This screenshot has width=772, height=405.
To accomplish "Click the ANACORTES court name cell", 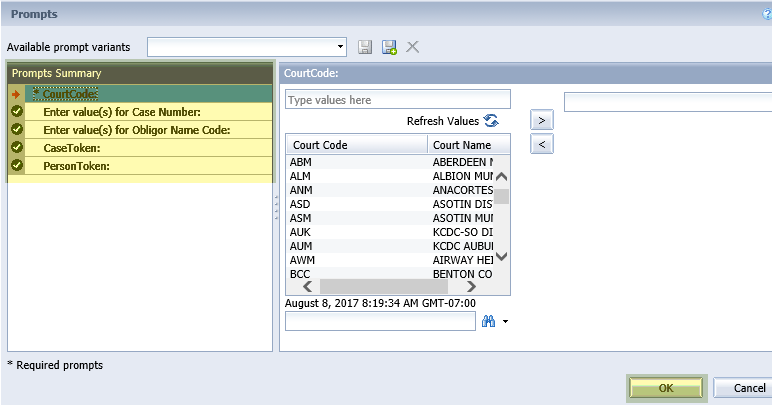I will click(462, 190).
